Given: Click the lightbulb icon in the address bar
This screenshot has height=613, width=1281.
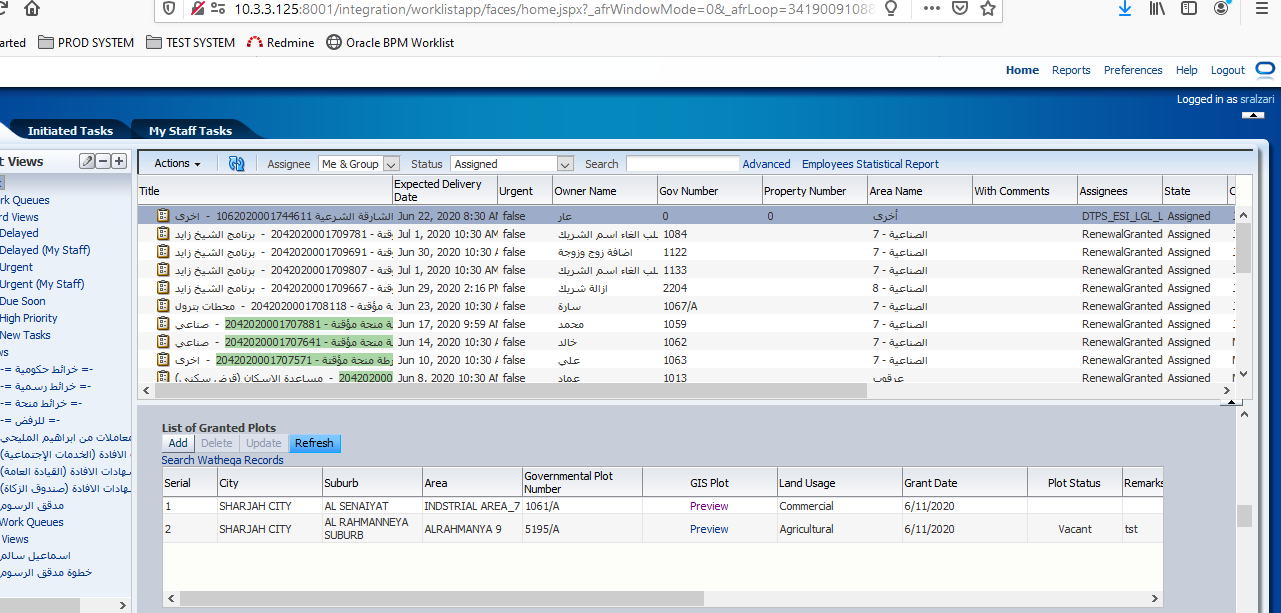Looking at the screenshot, I should [890, 8].
